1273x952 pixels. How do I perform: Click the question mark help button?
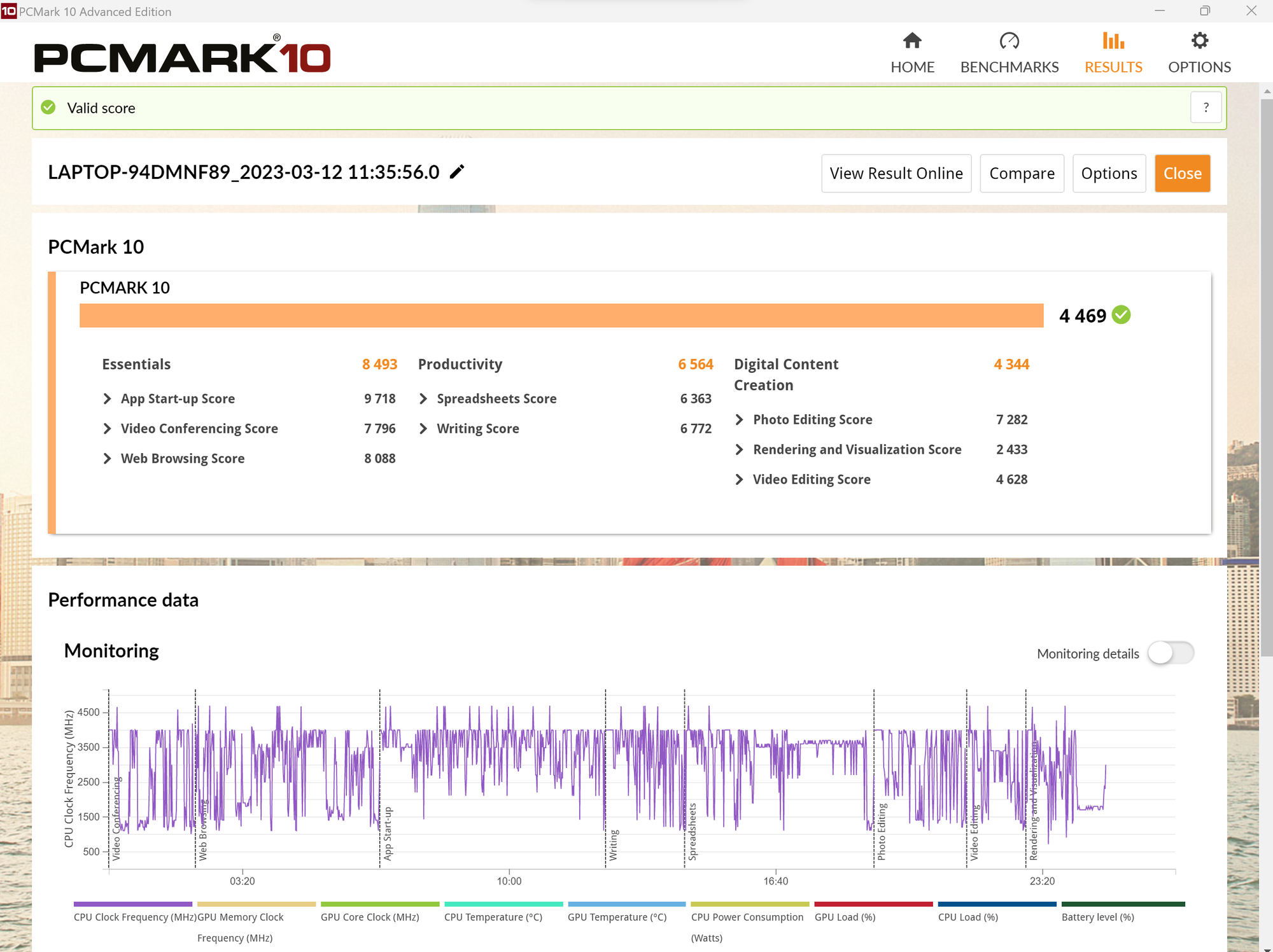pyautogui.click(x=1206, y=108)
